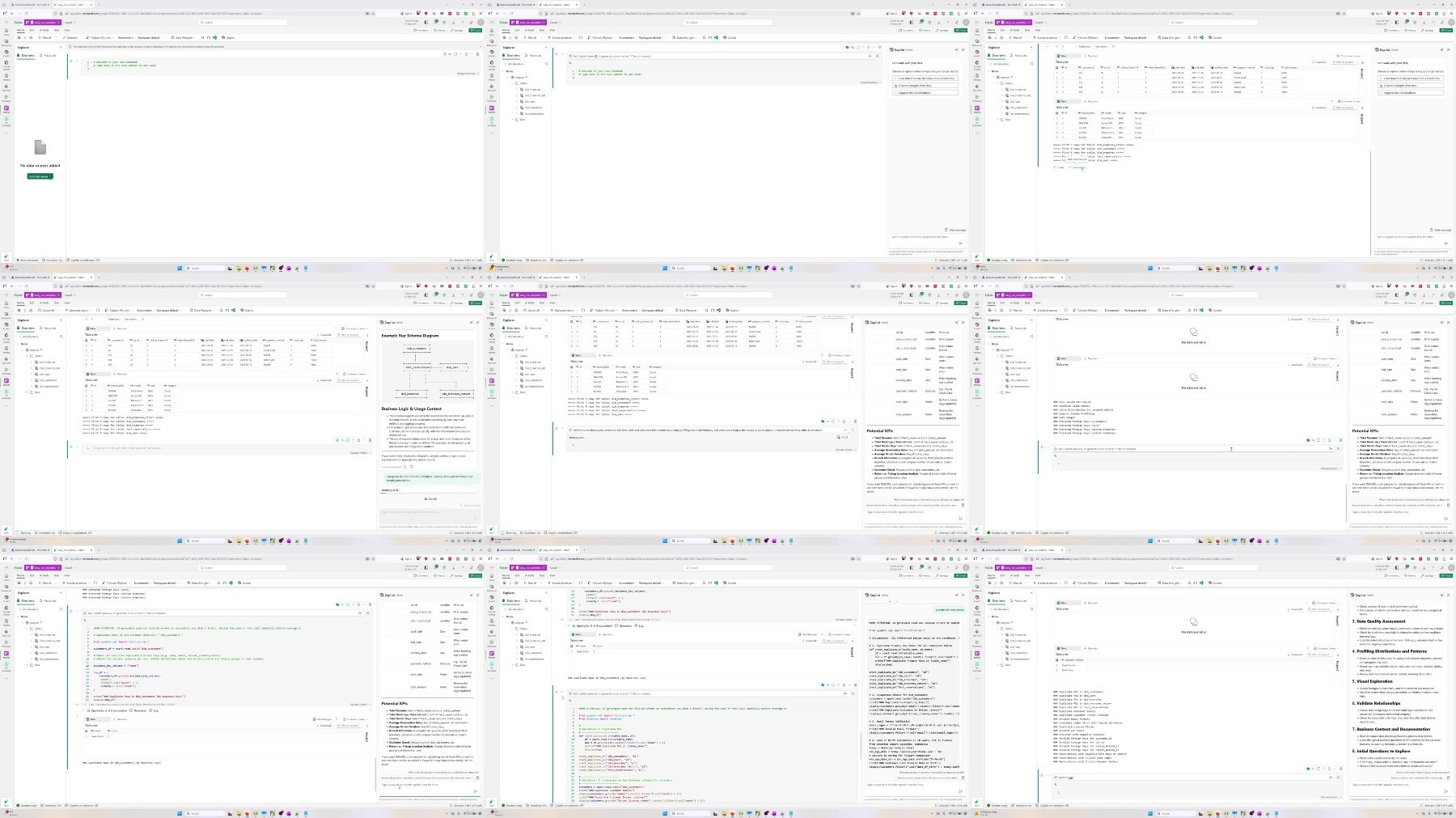
Task: Open Copilot from toolbar in No-data-sources screen
Action: (229, 37)
